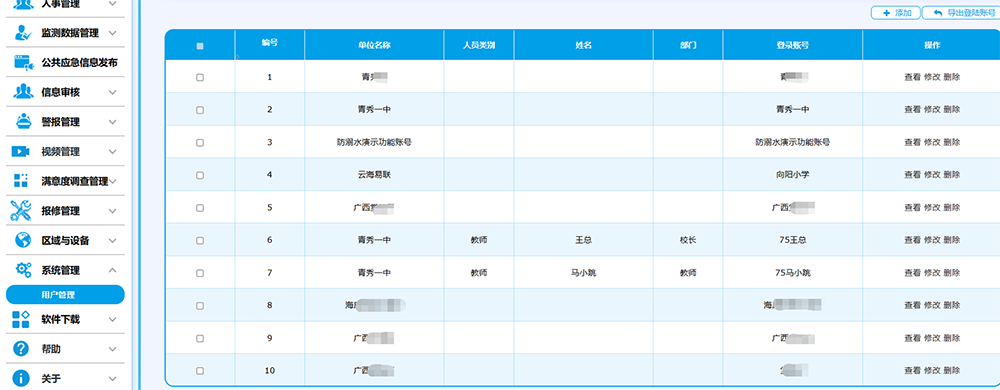Click the 云海易联 unit name cell
The height and width of the screenshot is (390, 1000).
tap(374, 175)
